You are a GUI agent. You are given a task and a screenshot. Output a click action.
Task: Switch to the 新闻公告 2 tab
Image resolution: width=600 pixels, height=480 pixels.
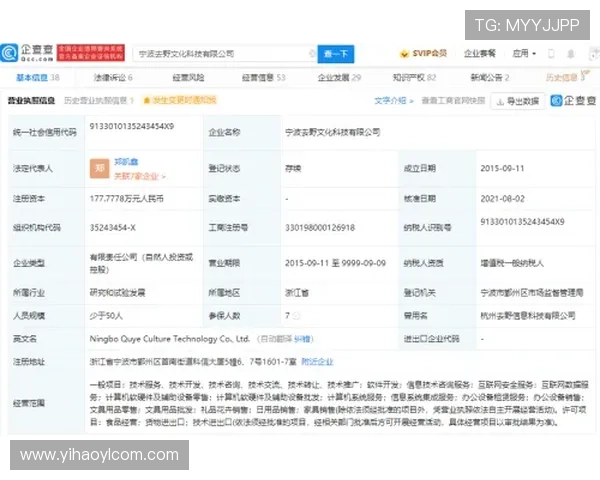490,78
